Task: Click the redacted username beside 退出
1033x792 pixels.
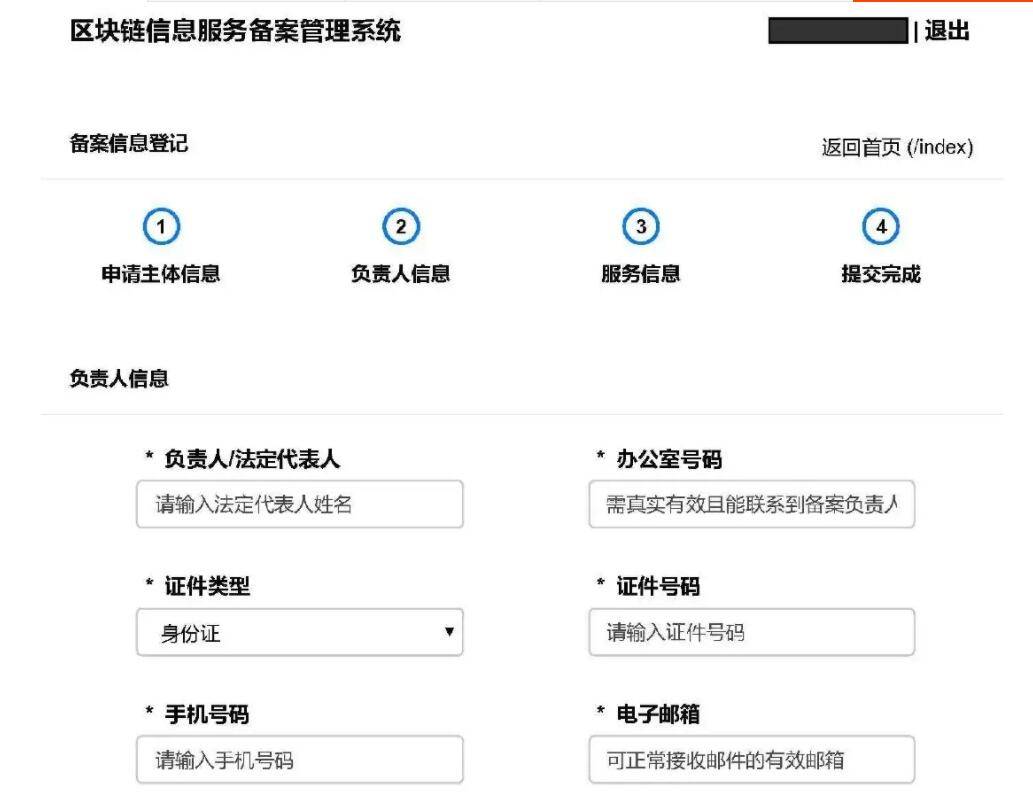Action: pyautogui.click(x=838, y=31)
